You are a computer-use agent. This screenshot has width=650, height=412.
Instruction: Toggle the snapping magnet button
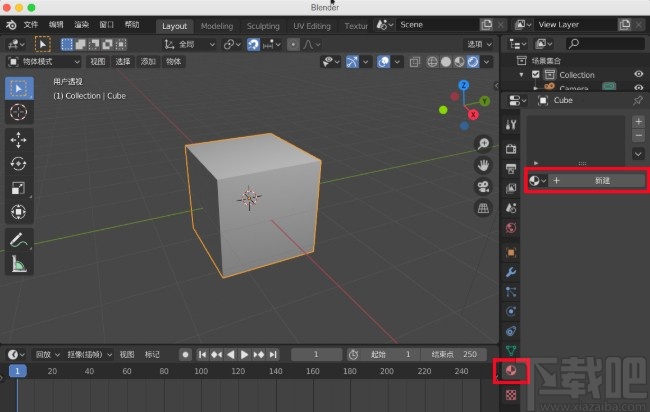(x=255, y=44)
